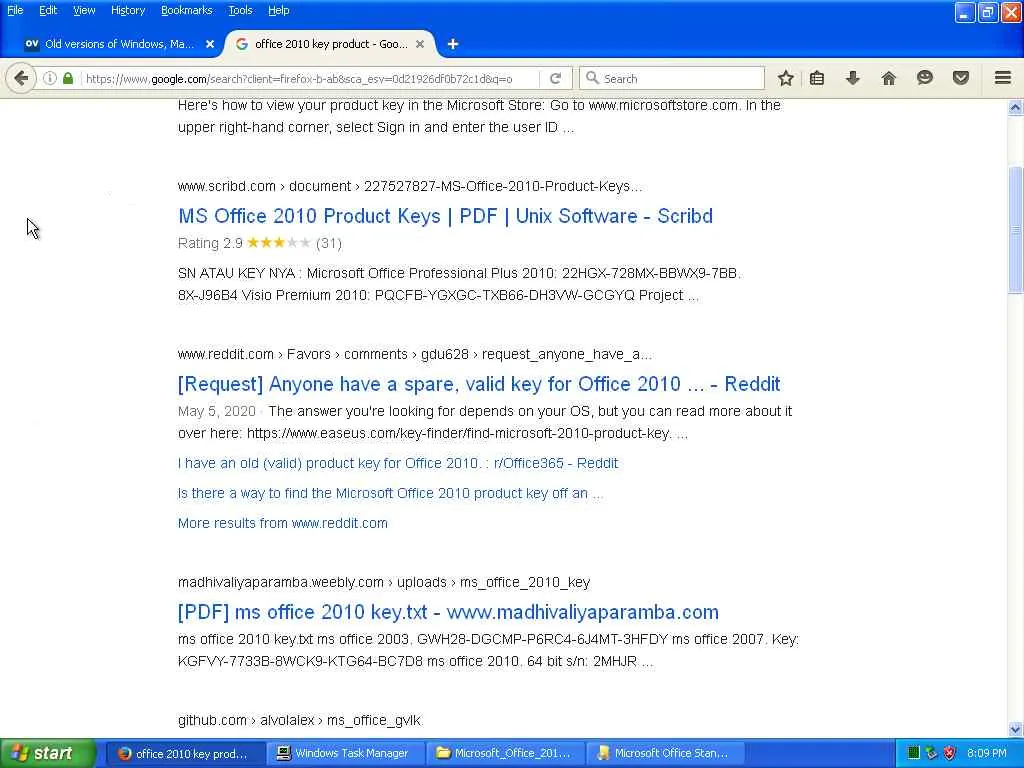Open the File menu
The width and height of the screenshot is (1024, 768).
[x=15, y=10]
